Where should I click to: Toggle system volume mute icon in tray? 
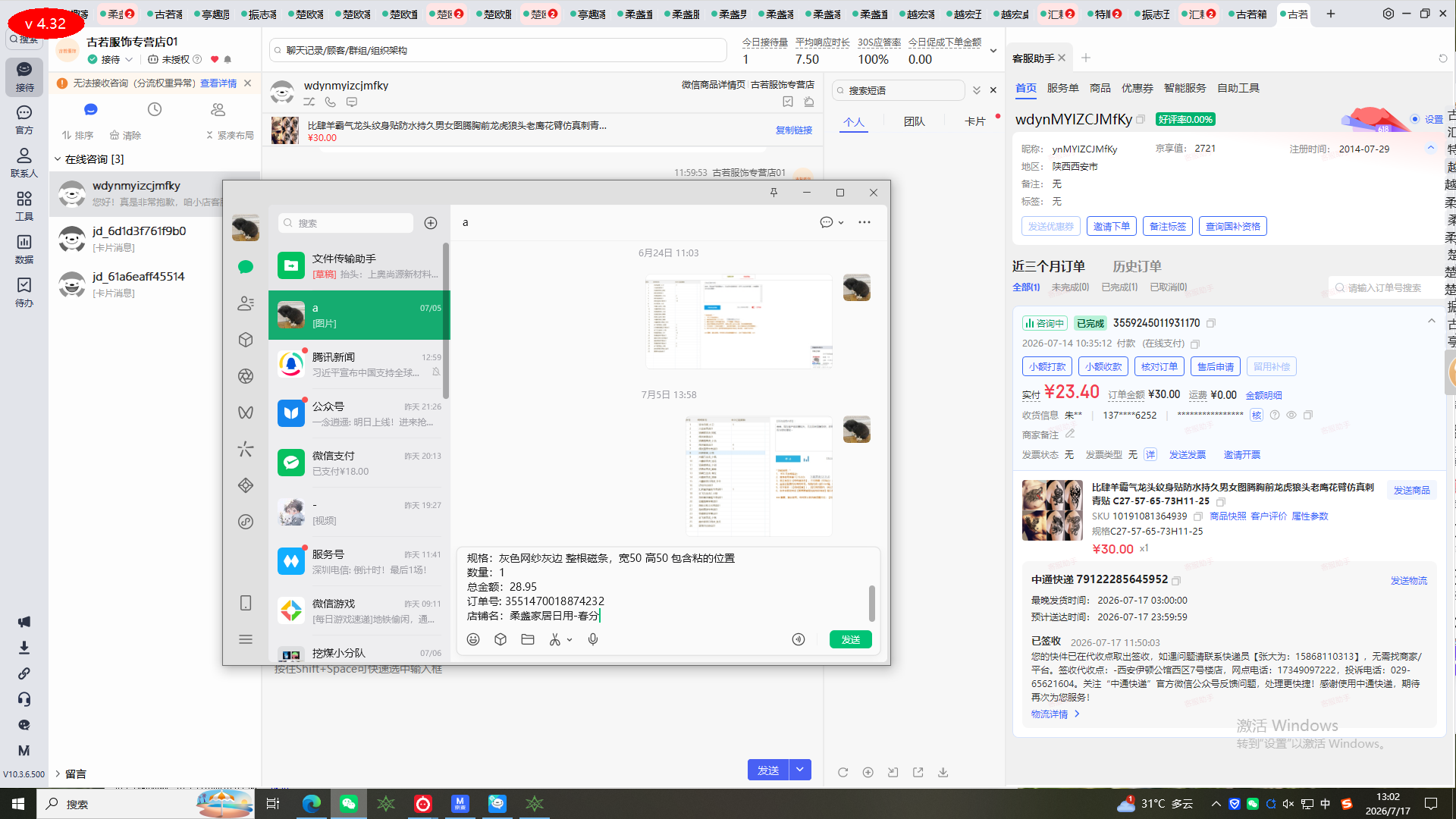1288,804
